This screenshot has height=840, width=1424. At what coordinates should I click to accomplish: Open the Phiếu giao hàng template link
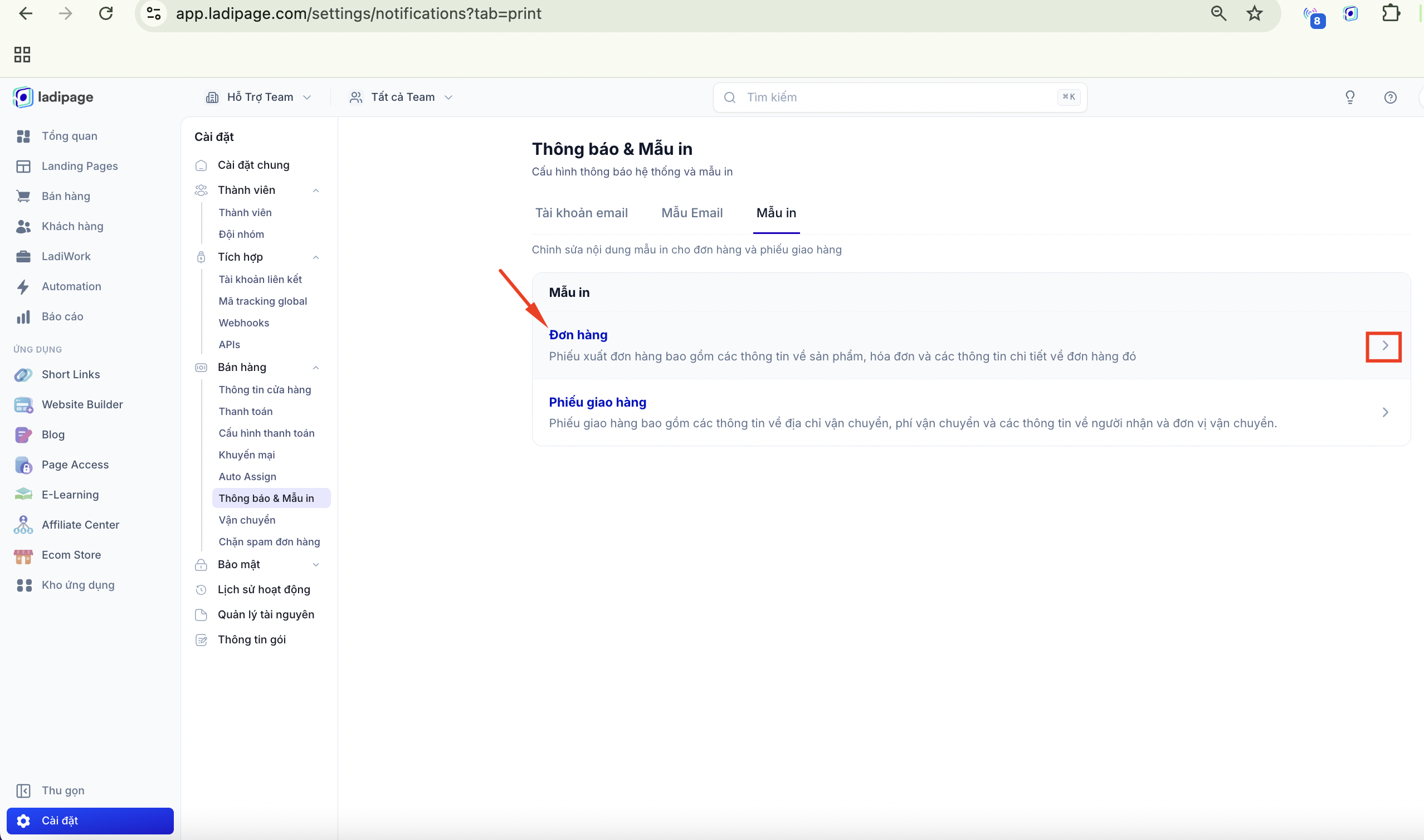[597, 402]
